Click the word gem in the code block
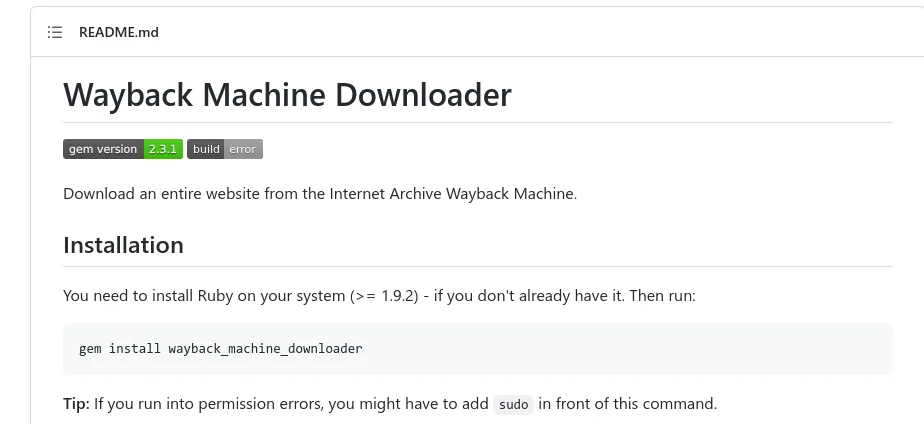This screenshot has height=424, width=924. tap(90, 349)
